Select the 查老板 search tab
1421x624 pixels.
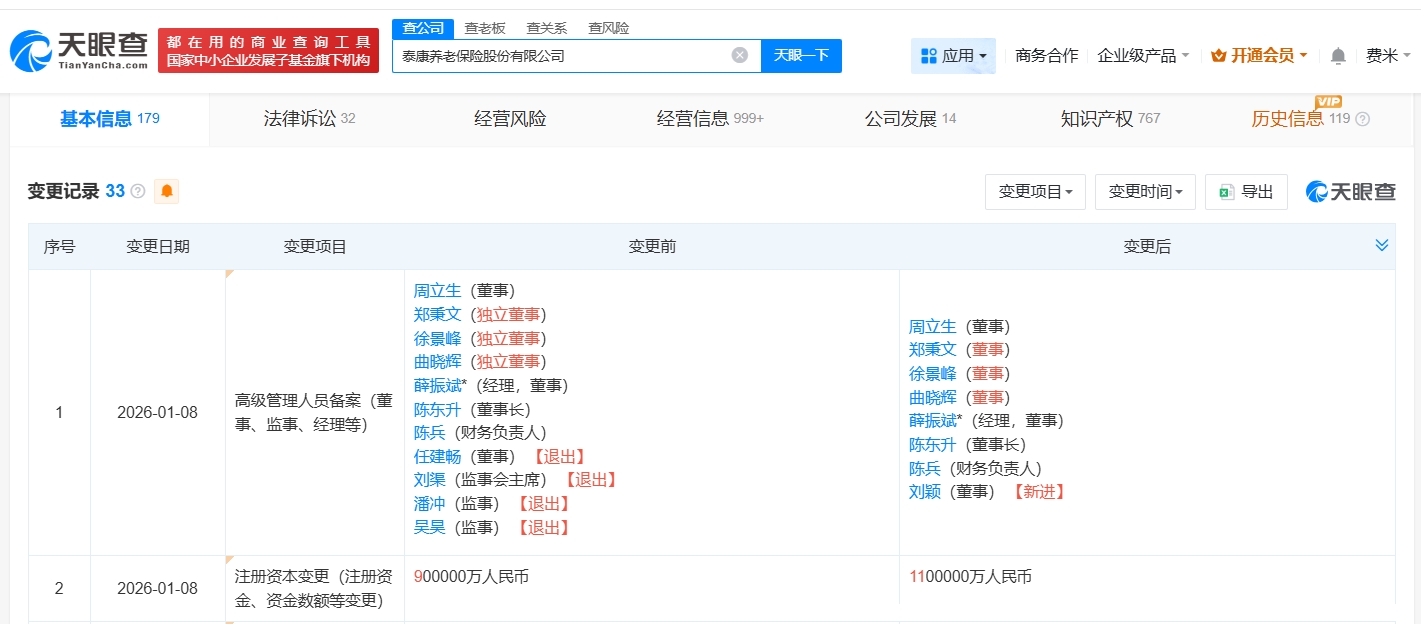(x=485, y=28)
